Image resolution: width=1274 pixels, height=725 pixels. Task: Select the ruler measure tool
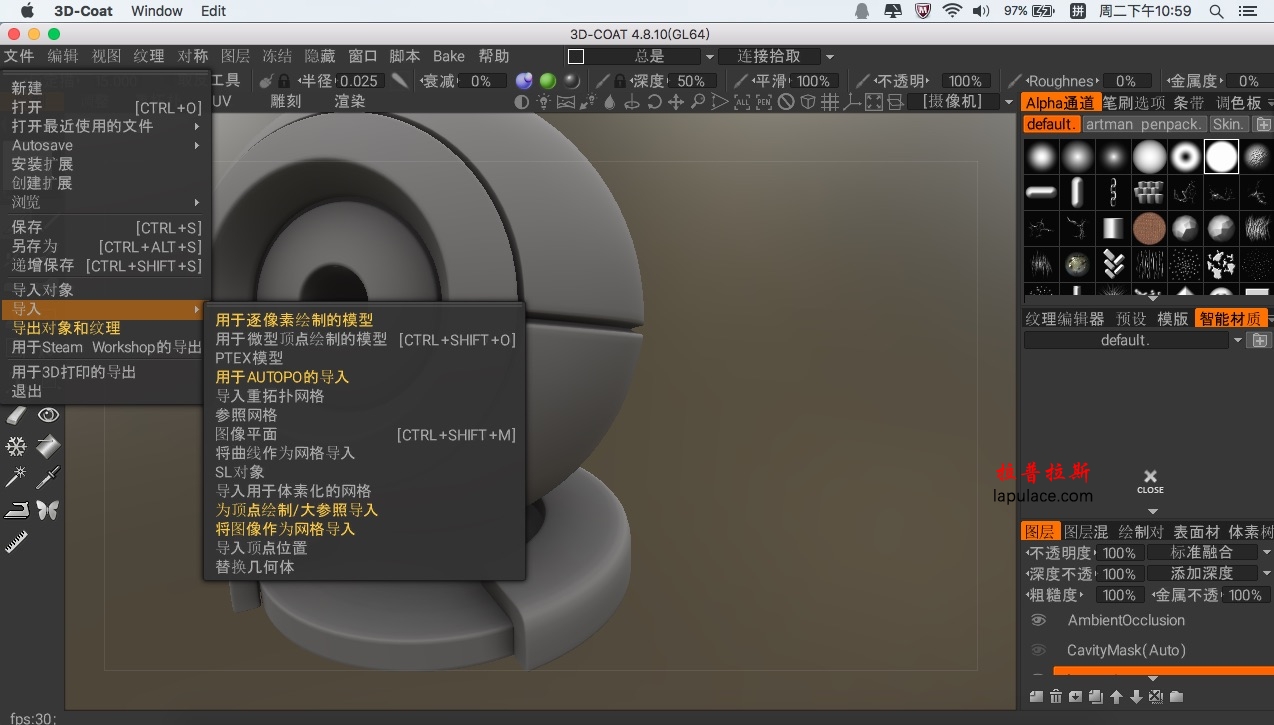click(x=17, y=543)
